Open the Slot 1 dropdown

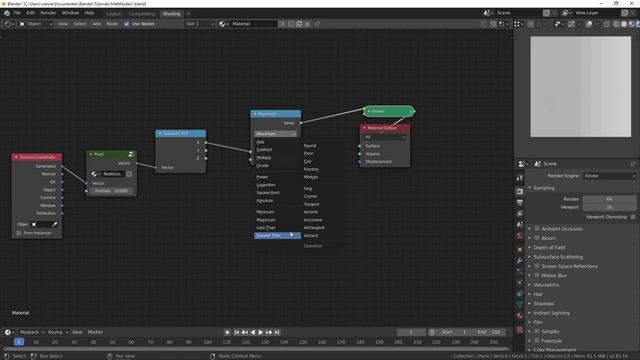tap(200, 24)
